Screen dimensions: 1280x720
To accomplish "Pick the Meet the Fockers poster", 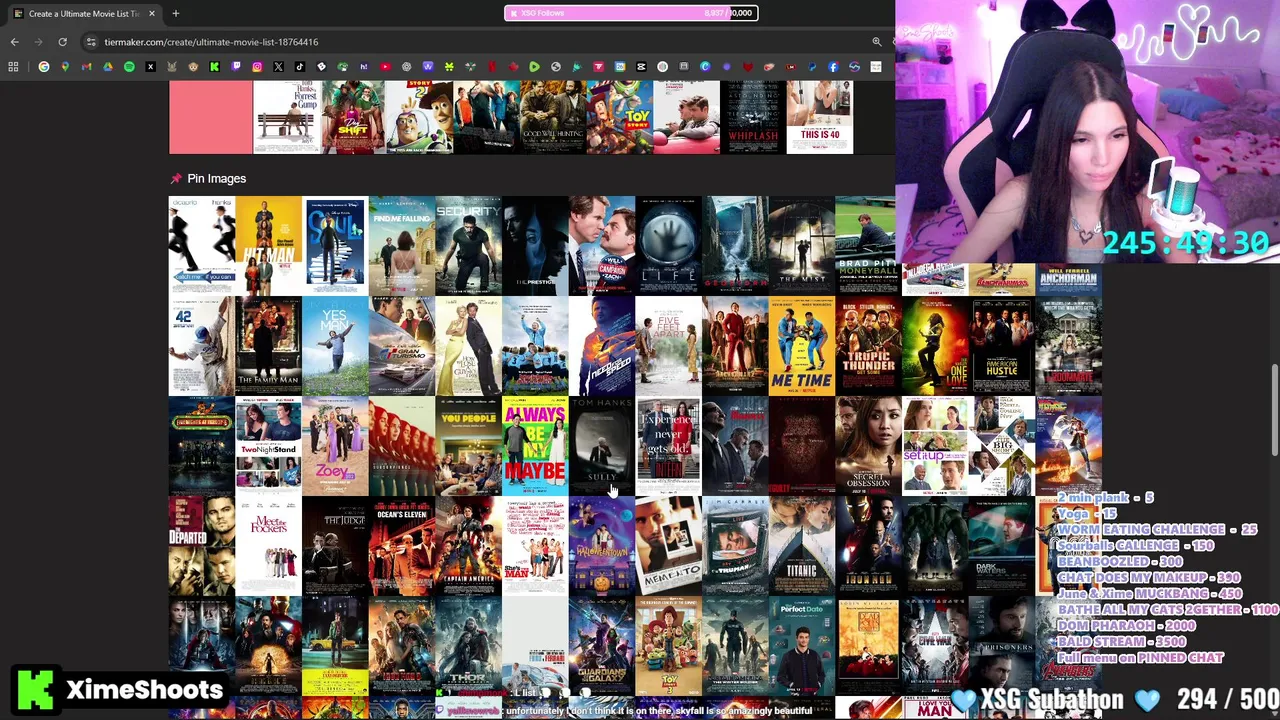I will 268,546.
